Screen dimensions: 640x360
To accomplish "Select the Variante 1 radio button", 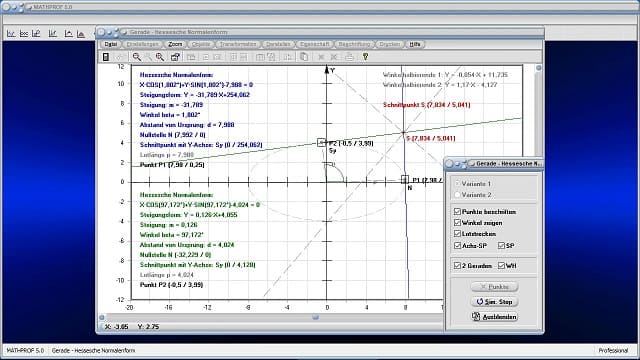I will (x=457, y=184).
